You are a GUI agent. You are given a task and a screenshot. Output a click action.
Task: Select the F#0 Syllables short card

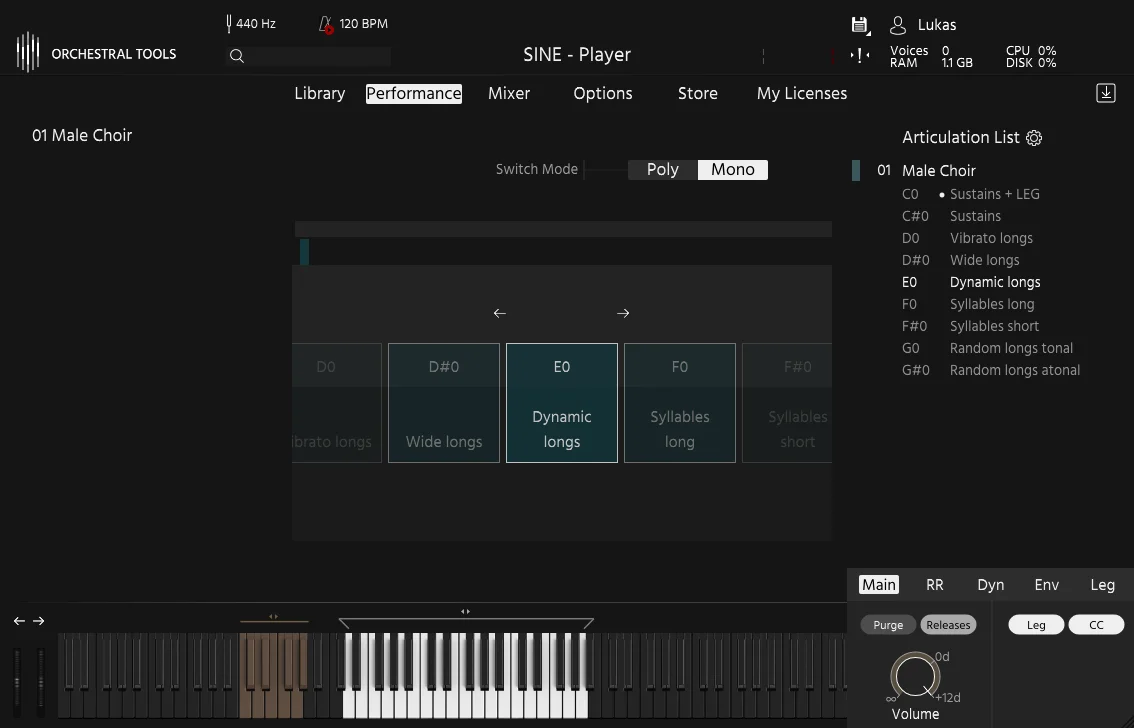[787, 403]
